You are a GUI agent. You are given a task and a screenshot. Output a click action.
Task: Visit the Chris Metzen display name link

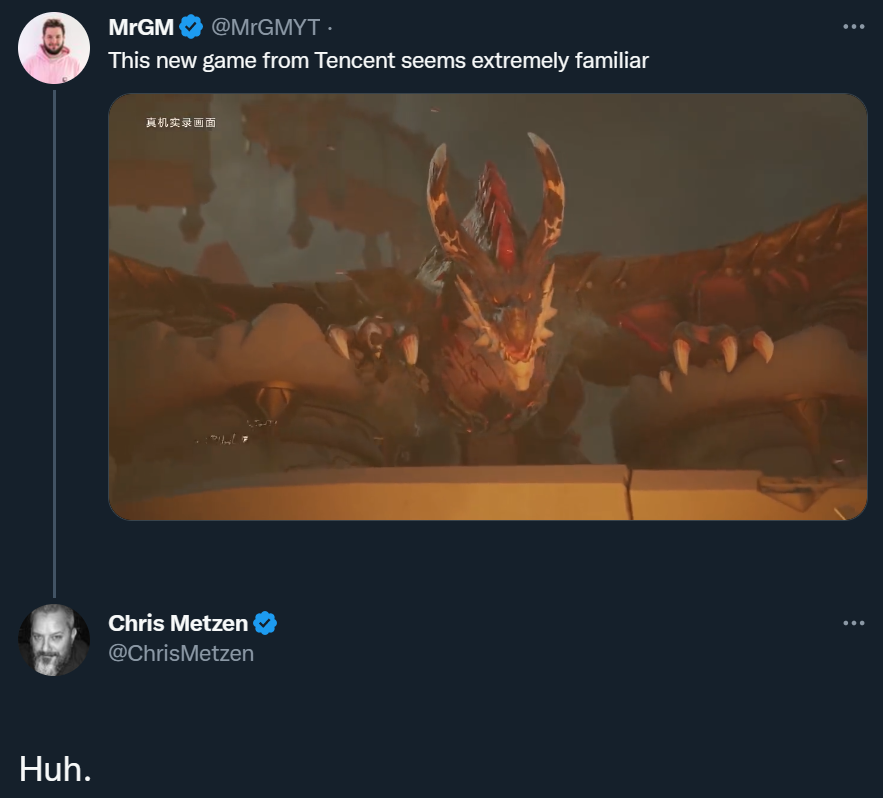tap(177, 623)
